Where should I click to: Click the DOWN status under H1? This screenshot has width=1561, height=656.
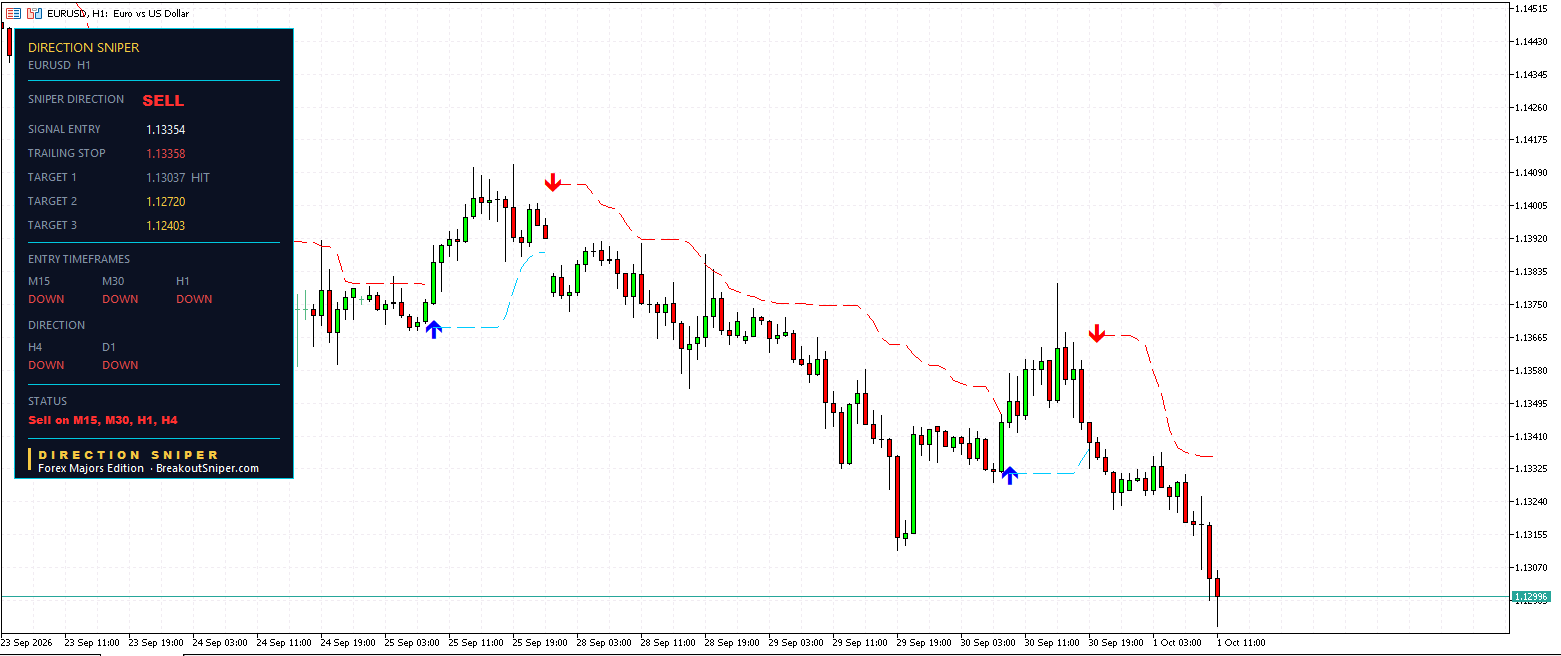[194, 299]
